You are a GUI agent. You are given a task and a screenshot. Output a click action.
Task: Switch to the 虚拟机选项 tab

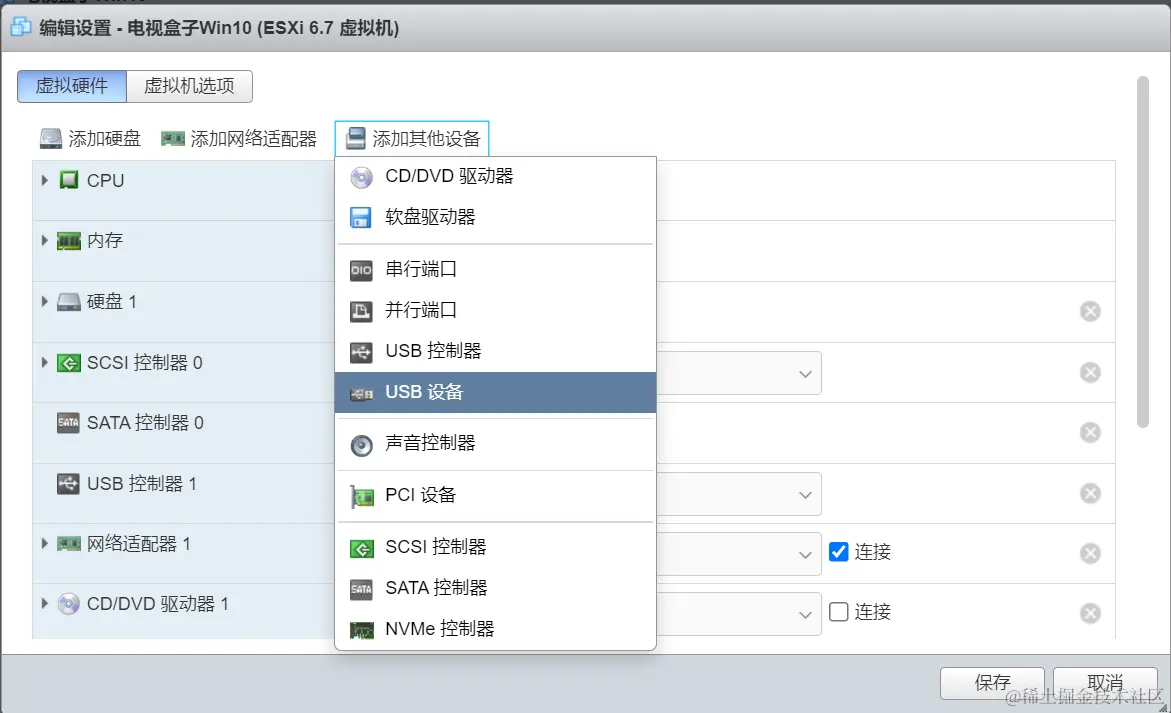coord(189,86)
